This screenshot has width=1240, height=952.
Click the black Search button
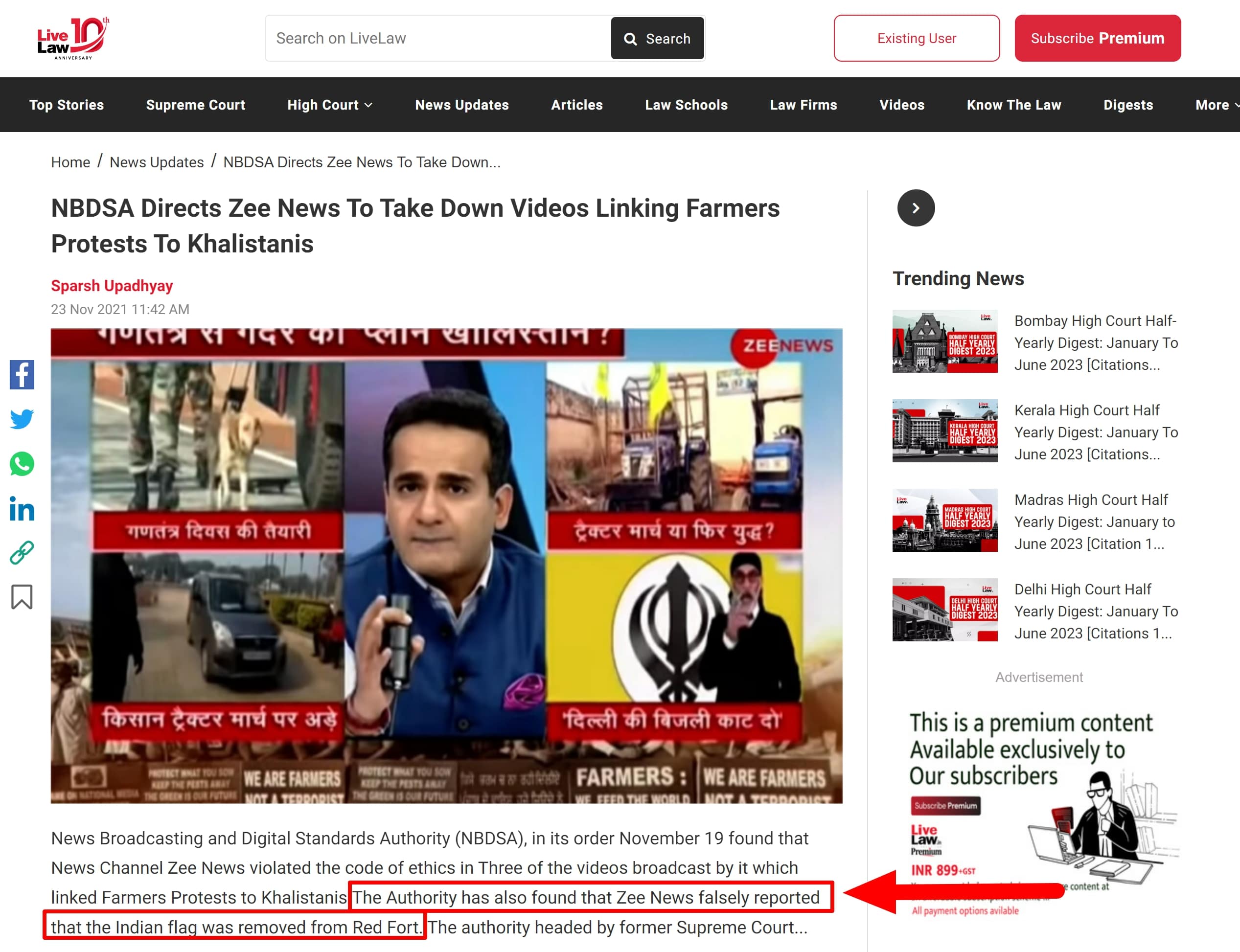tap(657, 38)
